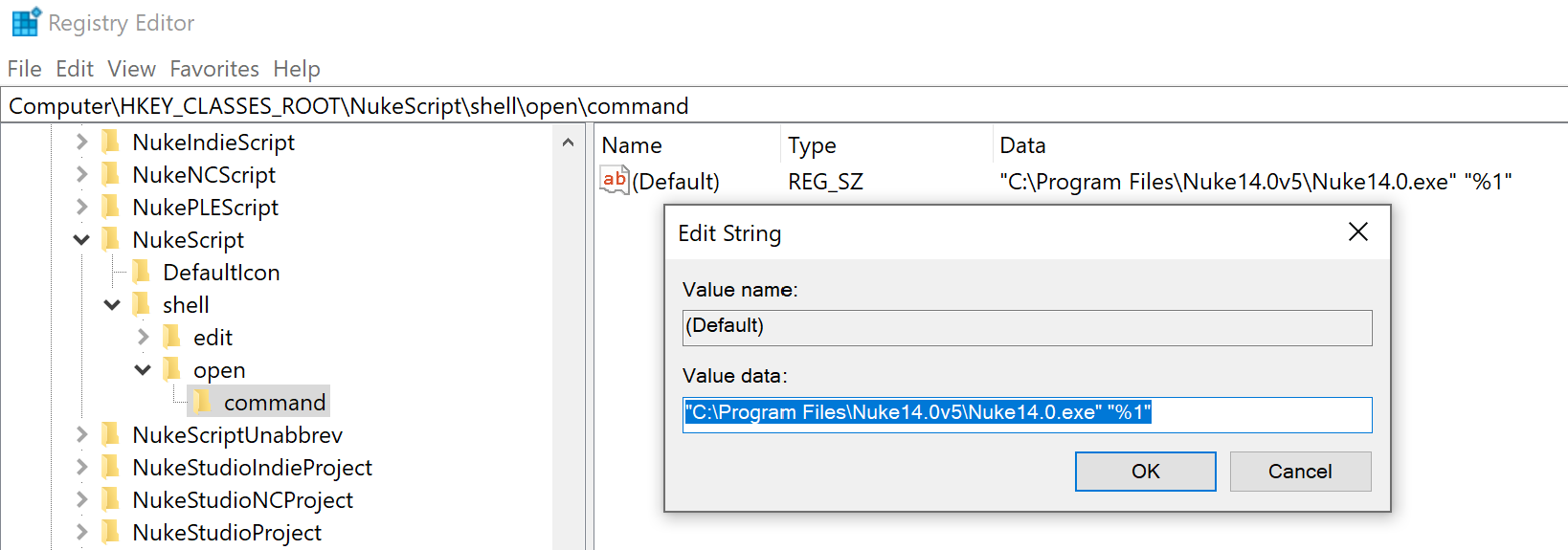This screenshot has width=1568, height=550.
Task: Click the command folder icon
Action: pos(203,402)
